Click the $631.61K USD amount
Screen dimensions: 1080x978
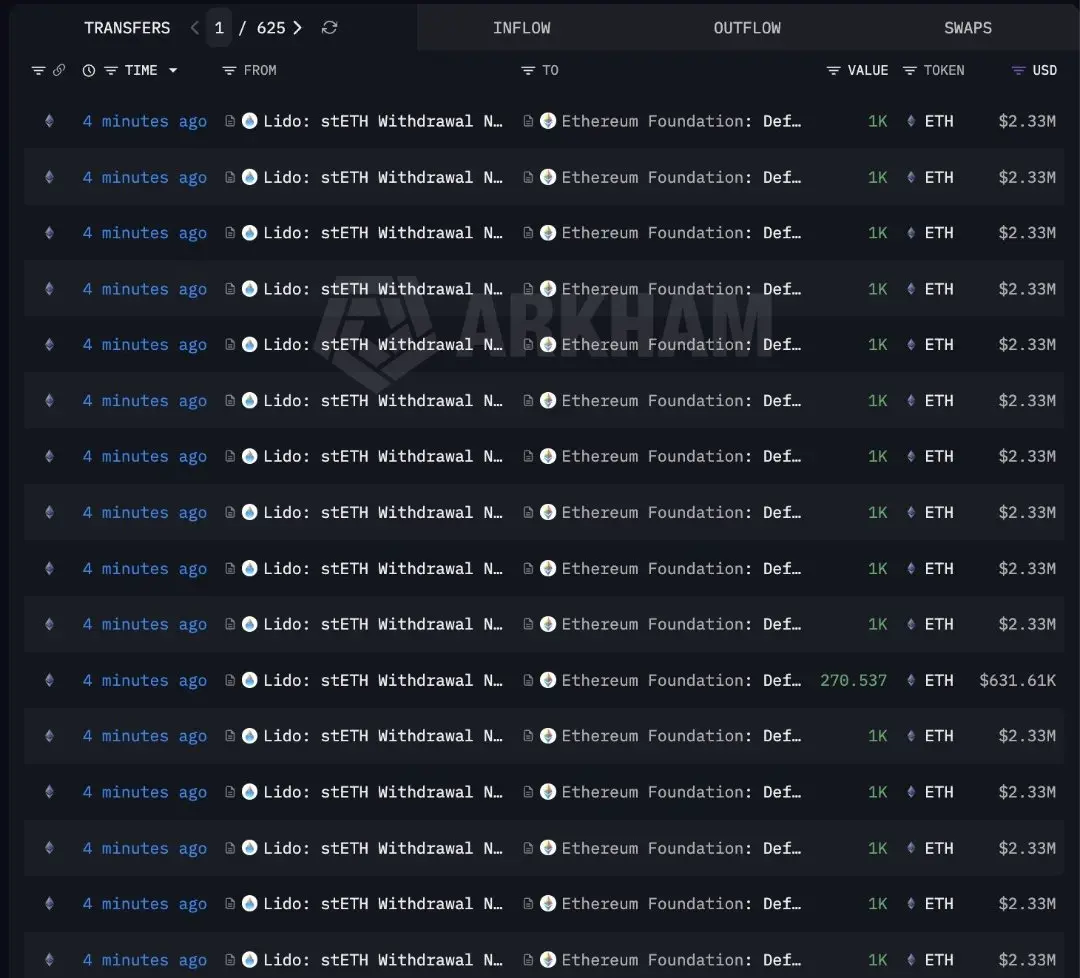tap(1017, 680)
